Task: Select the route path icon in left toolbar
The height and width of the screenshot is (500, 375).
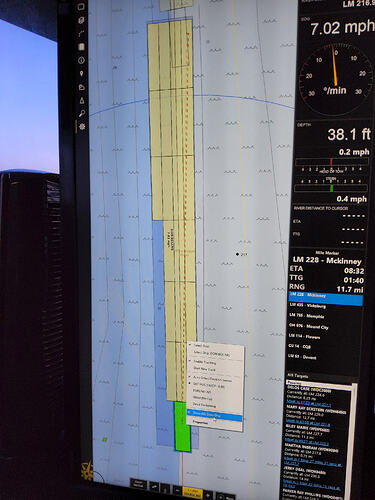Action: point(81,34)
